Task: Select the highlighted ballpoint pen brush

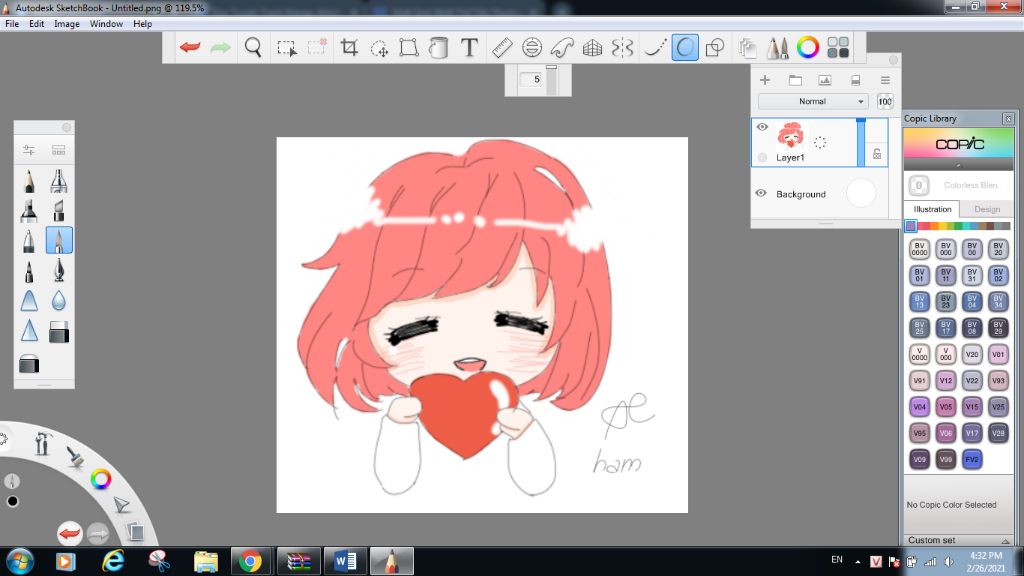Action: click(x=59, y=240)
